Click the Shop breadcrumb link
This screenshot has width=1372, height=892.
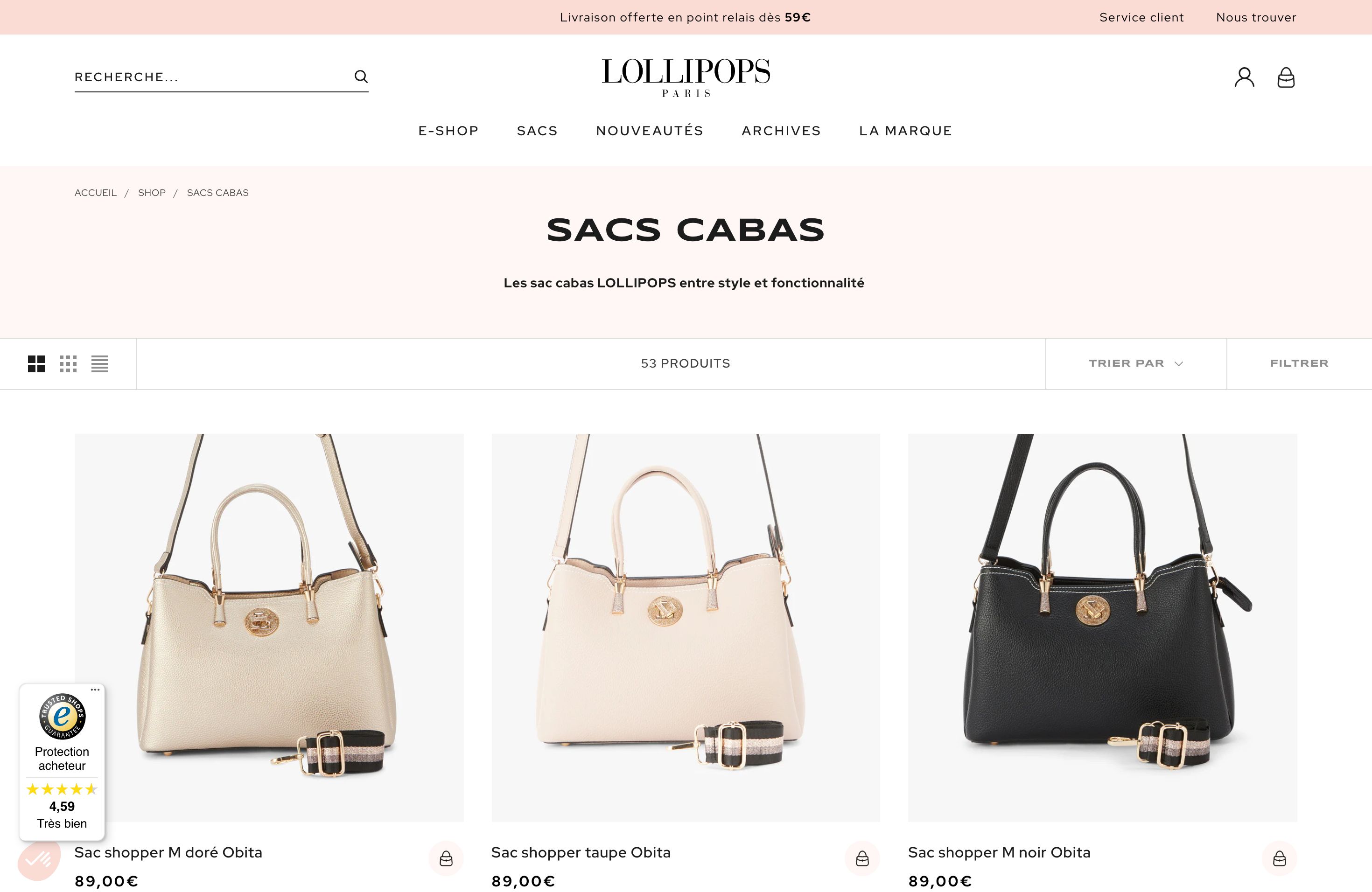152,193
